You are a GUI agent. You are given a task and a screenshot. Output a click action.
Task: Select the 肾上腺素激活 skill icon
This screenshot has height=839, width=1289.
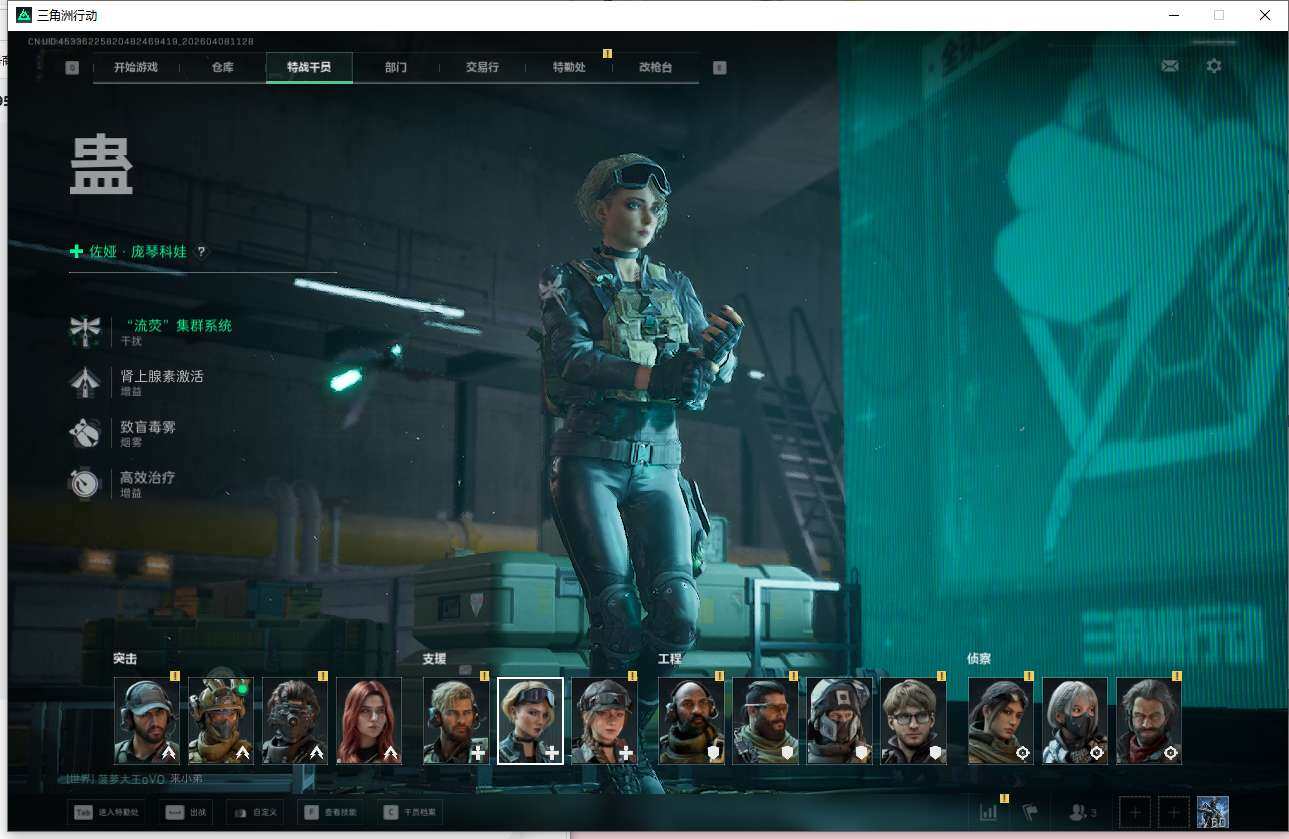84,382
